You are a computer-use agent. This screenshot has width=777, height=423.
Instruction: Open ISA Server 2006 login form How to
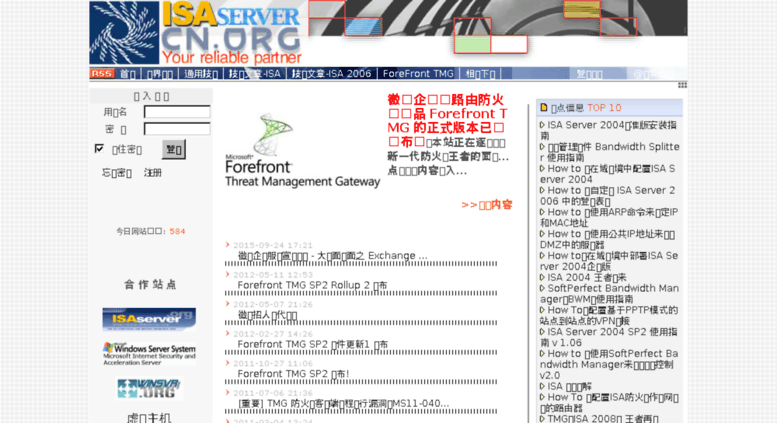pyautogui.click(x=608, y=196)
